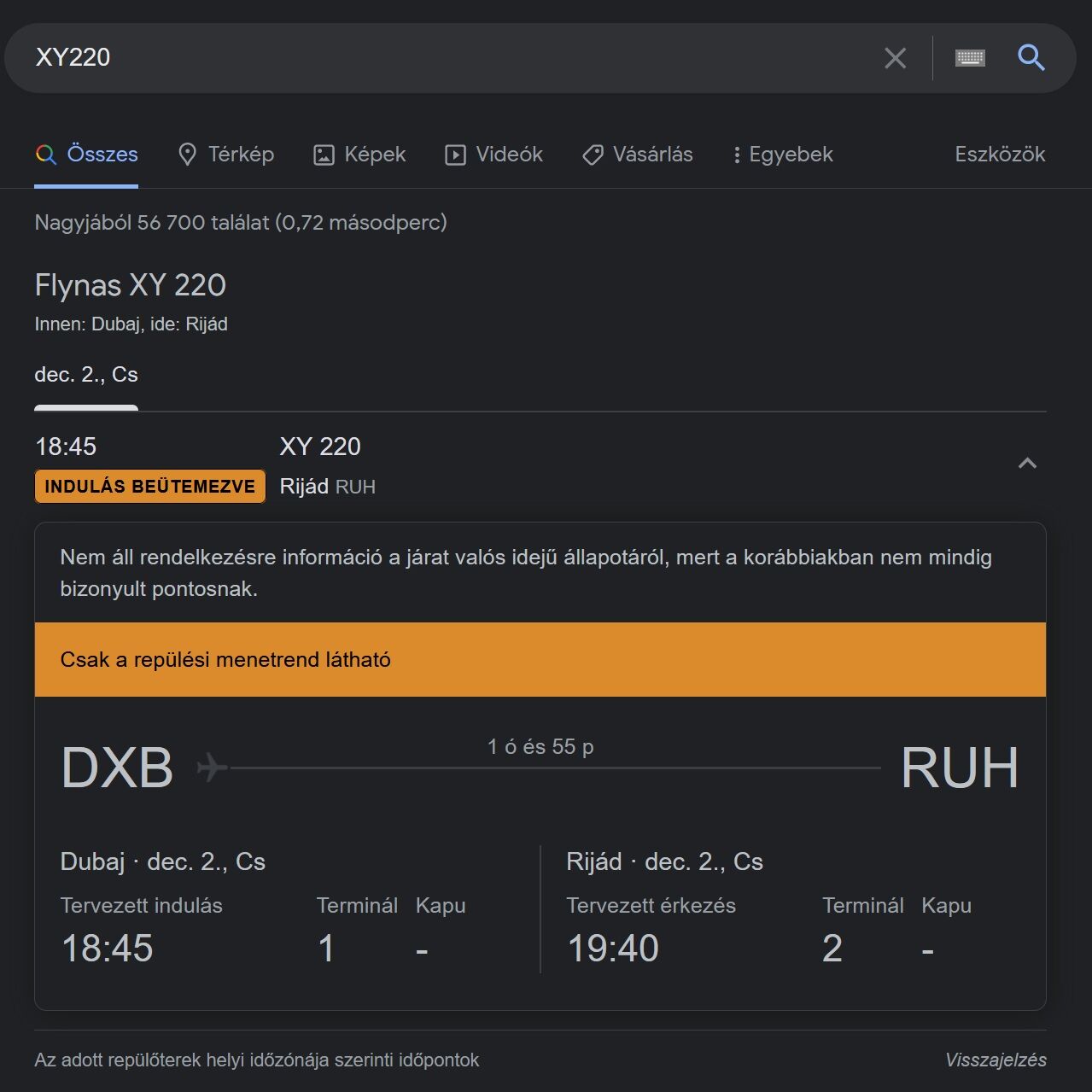This screenshot has height=1092, width=1092.
Task: Select the dec. 2., Cs date tab
Action: click(86, 375)
